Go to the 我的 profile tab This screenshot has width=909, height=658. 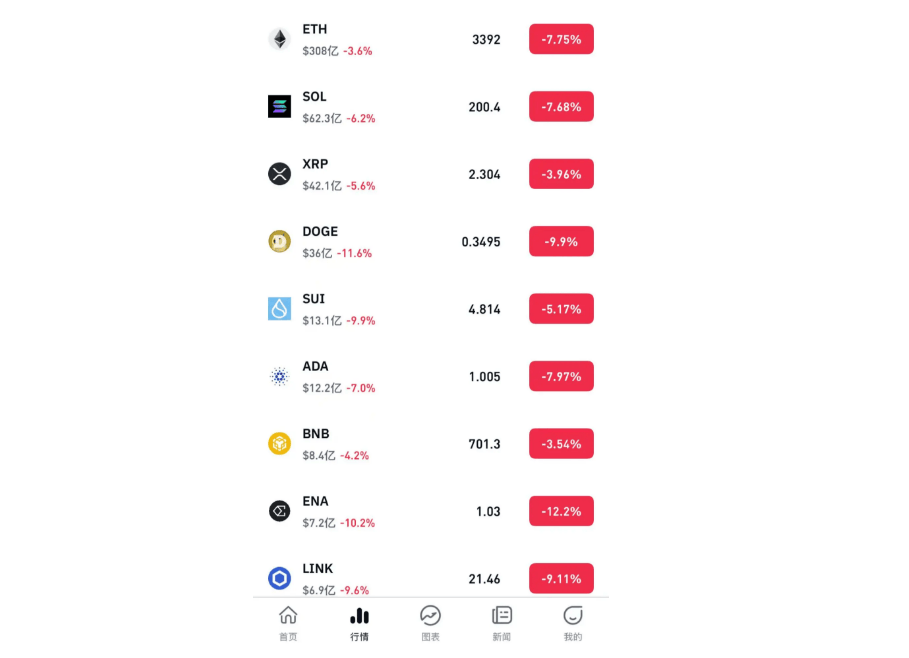(x=573, y=623)
